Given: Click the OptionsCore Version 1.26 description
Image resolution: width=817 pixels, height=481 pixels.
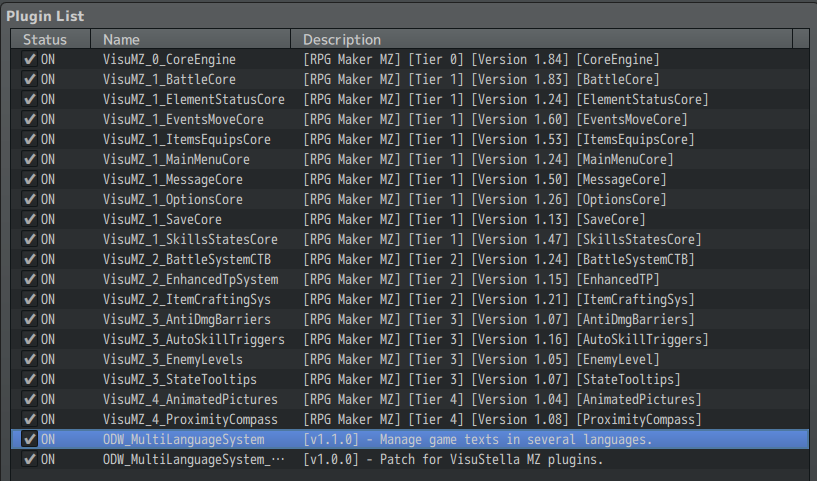Looking at the screenshot, I should coord(485,199).
